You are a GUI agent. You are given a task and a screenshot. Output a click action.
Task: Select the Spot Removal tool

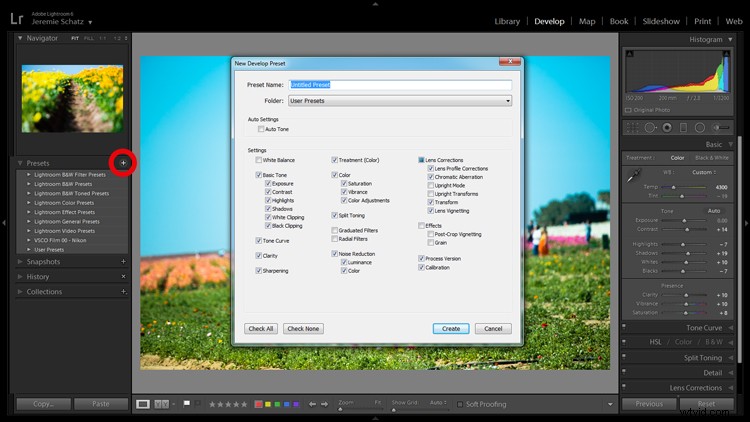650,128
